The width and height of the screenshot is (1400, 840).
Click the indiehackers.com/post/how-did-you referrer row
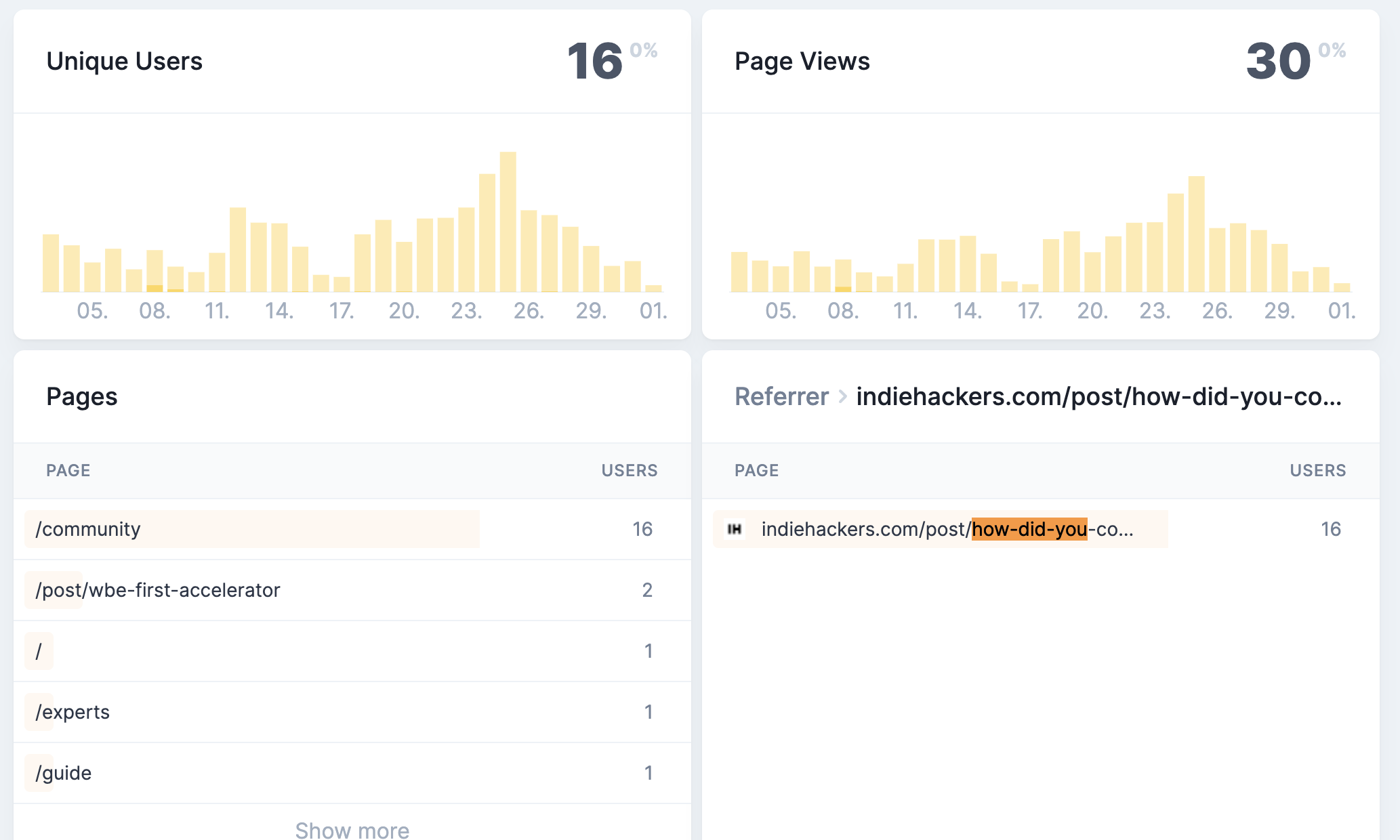947,529
